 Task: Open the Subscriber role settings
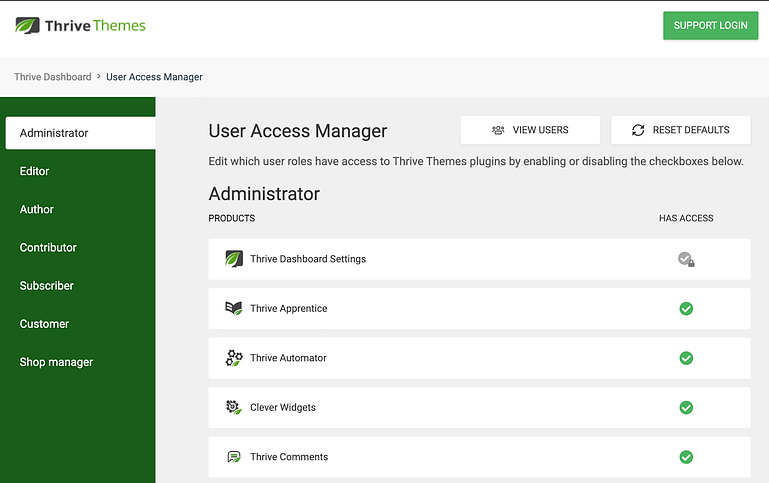47,286
